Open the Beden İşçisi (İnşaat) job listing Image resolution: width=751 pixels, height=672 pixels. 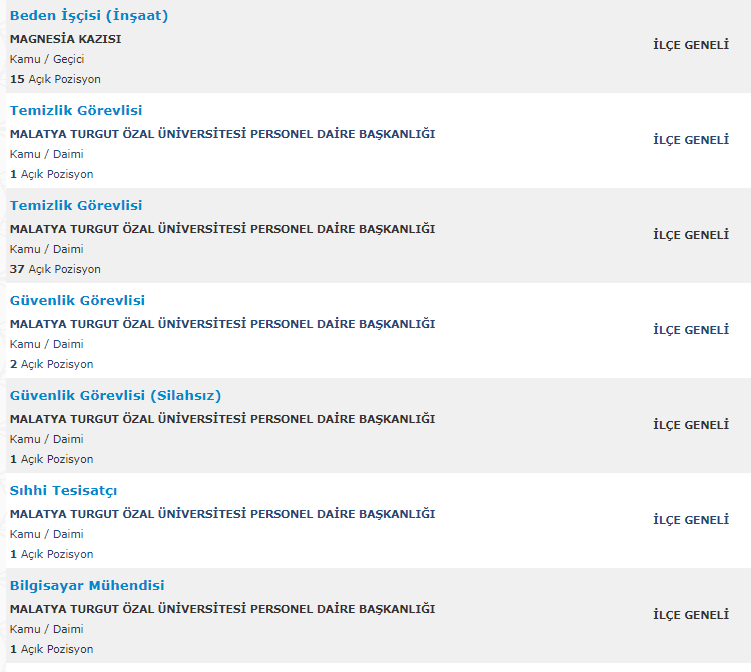(x=88, y=16)
